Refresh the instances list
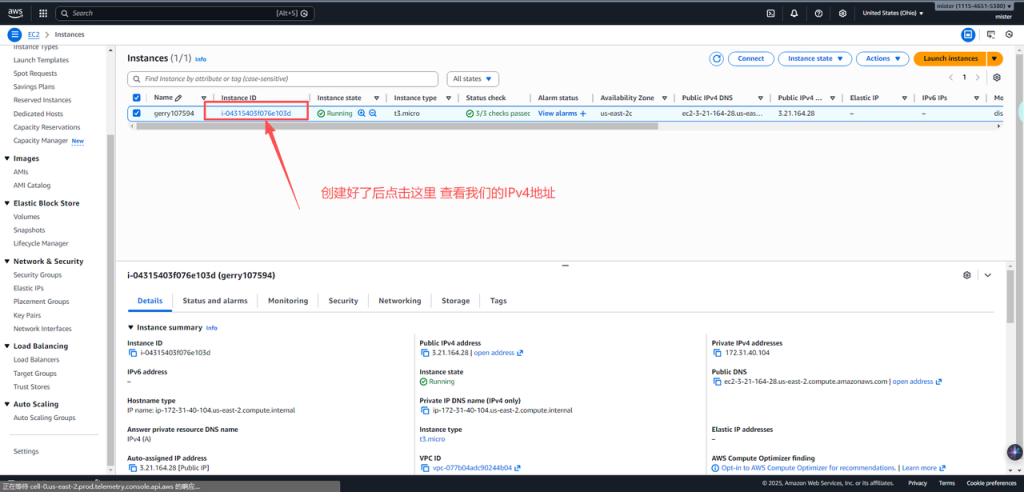1024x492 pixels. coord(716,59)
